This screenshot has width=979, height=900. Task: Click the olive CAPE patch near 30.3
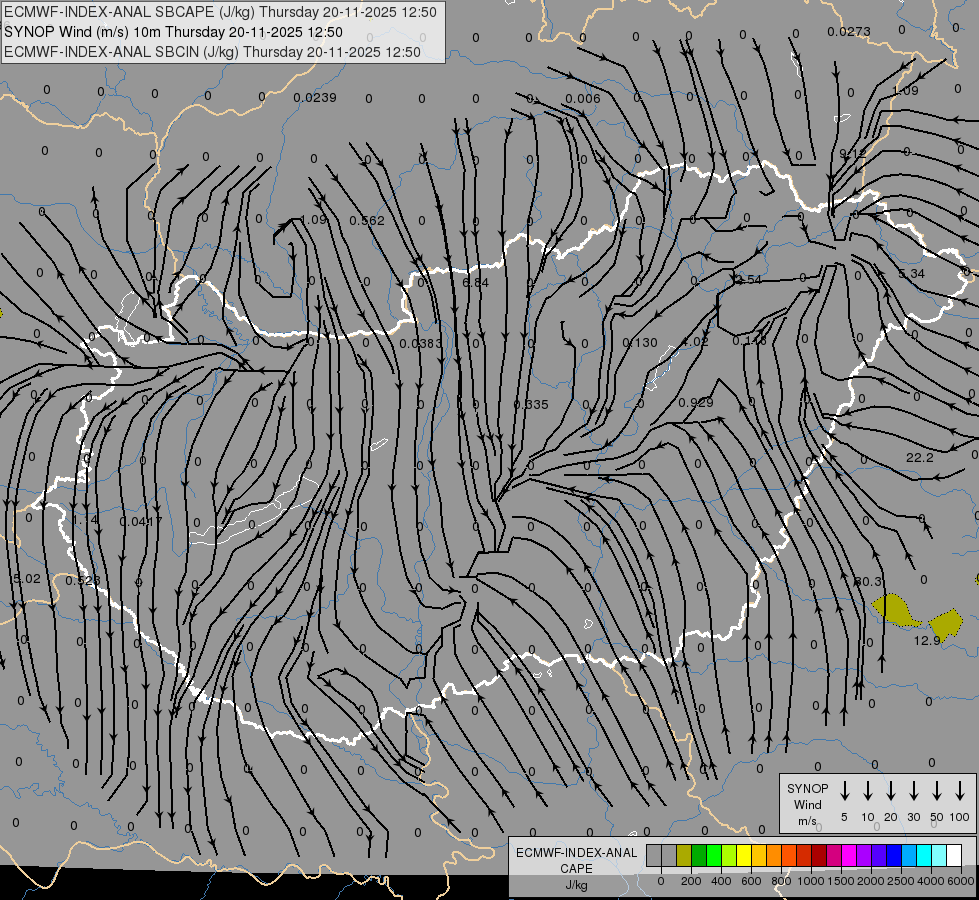895,610
